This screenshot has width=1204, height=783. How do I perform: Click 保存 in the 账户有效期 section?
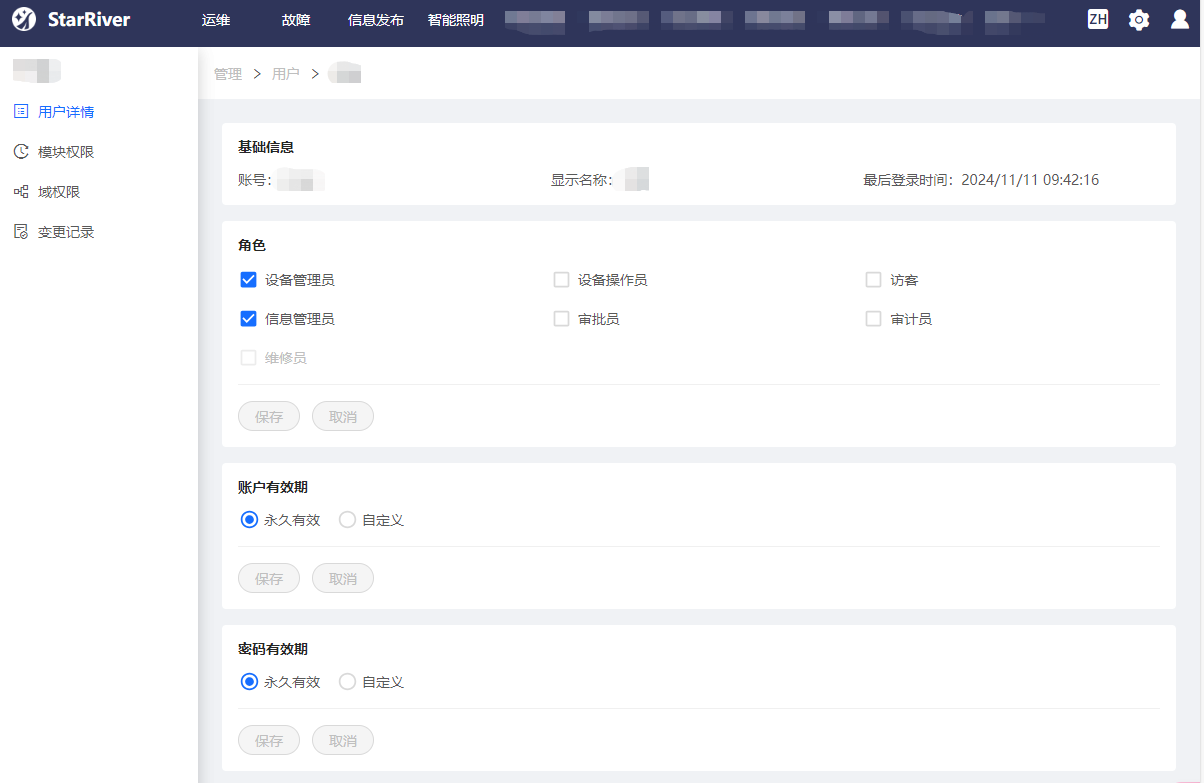click(269, 578)
